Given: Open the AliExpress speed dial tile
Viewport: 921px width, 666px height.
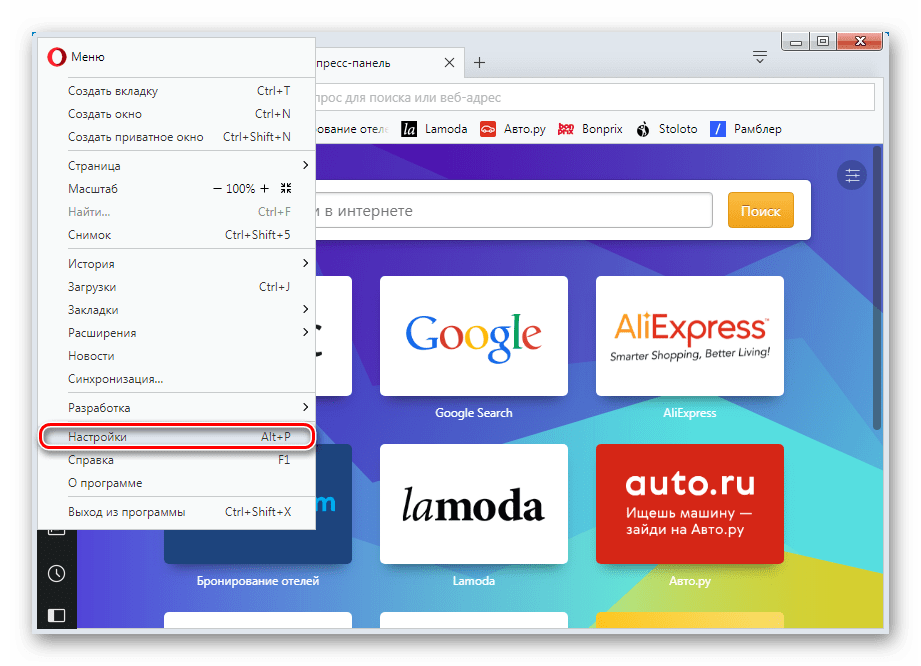Looking at the screenshot, I should tap(690, 336).
